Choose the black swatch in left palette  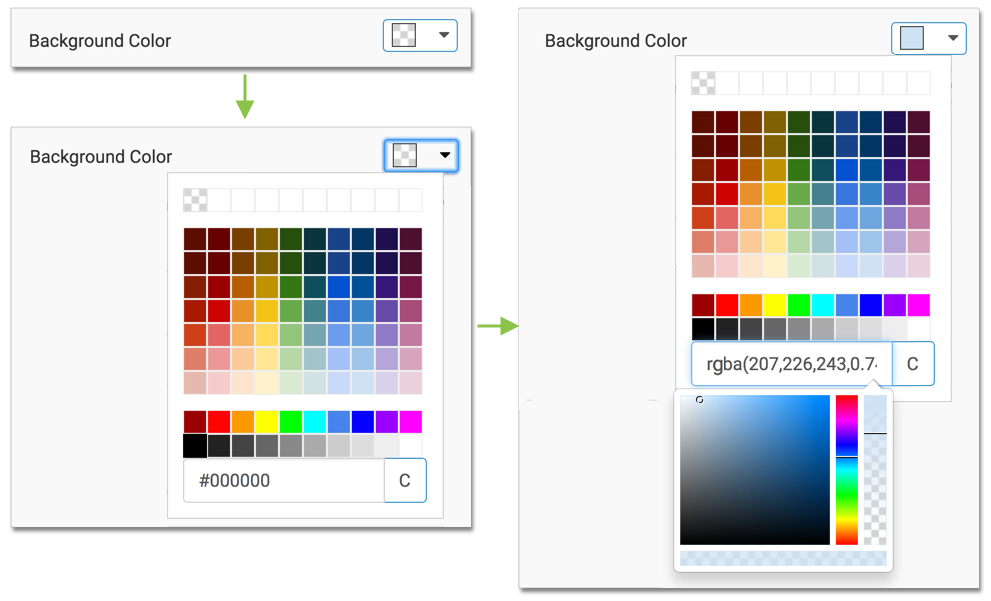195,446
